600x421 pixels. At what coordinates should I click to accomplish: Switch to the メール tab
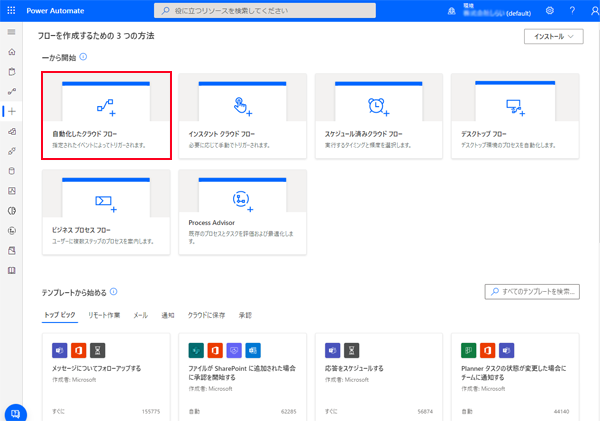[140, 315]
